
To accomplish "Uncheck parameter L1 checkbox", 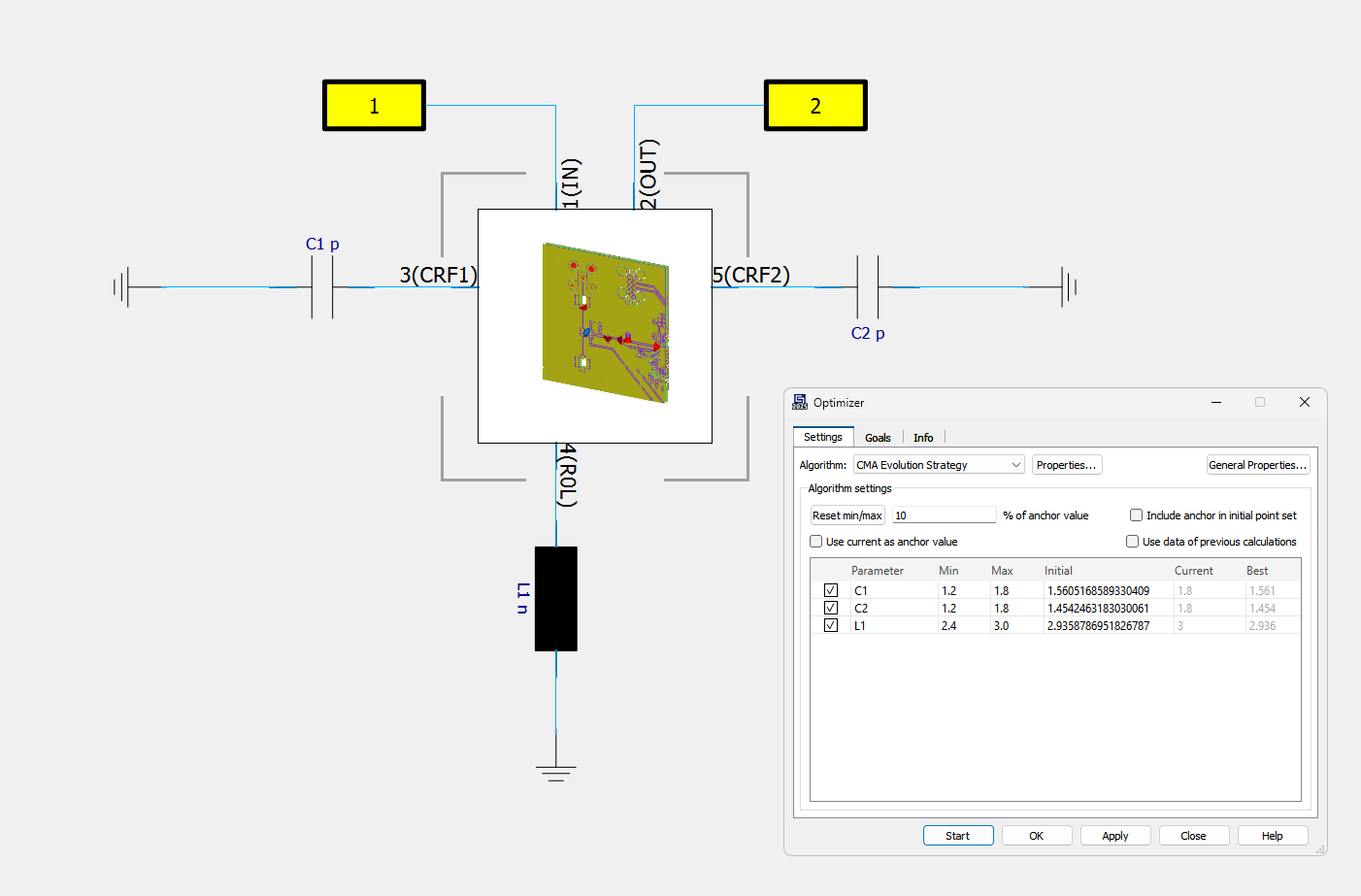I will coord(831,625).
